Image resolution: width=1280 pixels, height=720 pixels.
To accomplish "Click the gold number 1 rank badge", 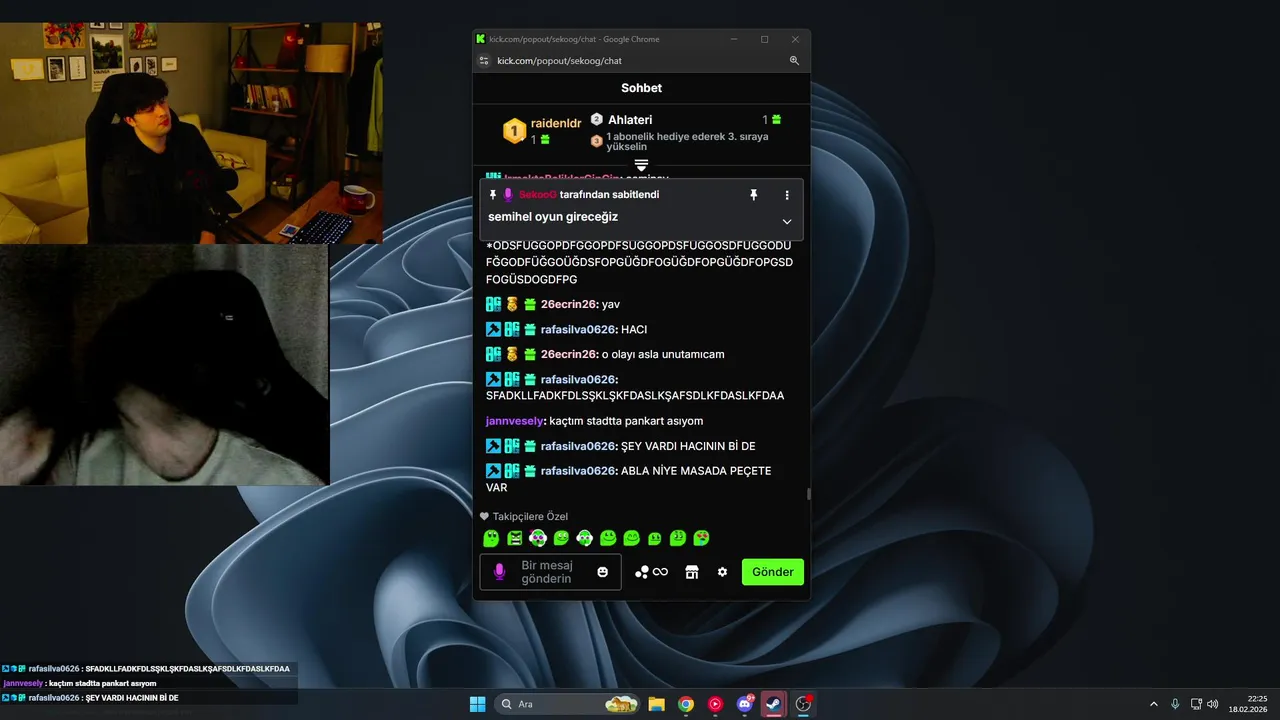I will click(514, 131).
